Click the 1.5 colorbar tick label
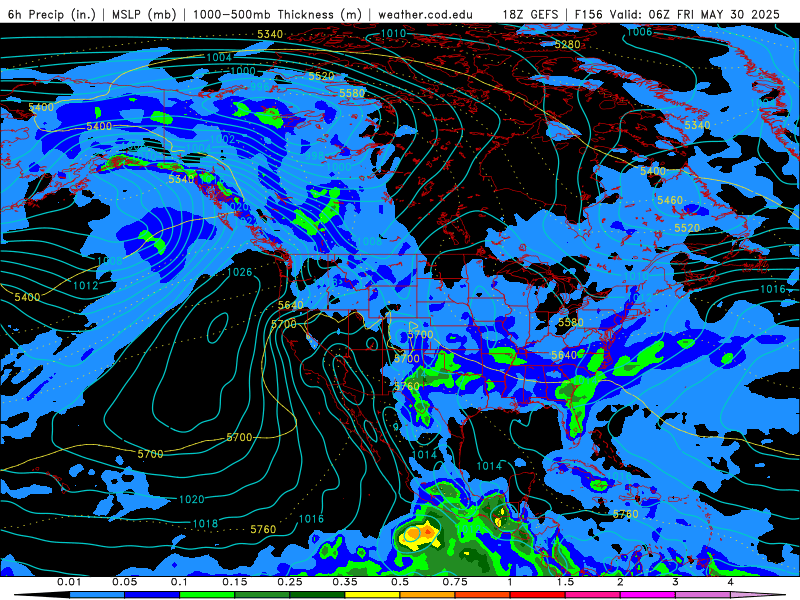The width and height of the screenshot is (800, 600). pyautogui.click(x=565, y=582)
